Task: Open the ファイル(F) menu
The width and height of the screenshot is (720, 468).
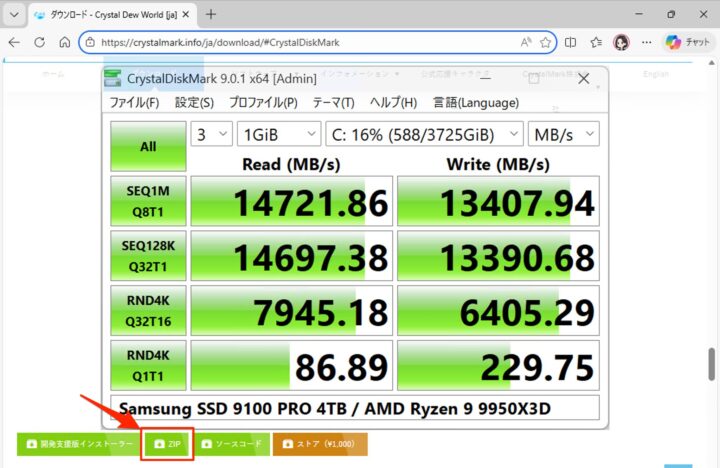Action: 134,103
